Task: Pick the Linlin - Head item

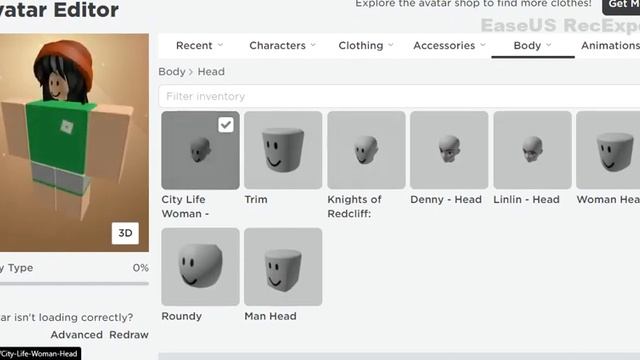Action: tap(532, 150)
